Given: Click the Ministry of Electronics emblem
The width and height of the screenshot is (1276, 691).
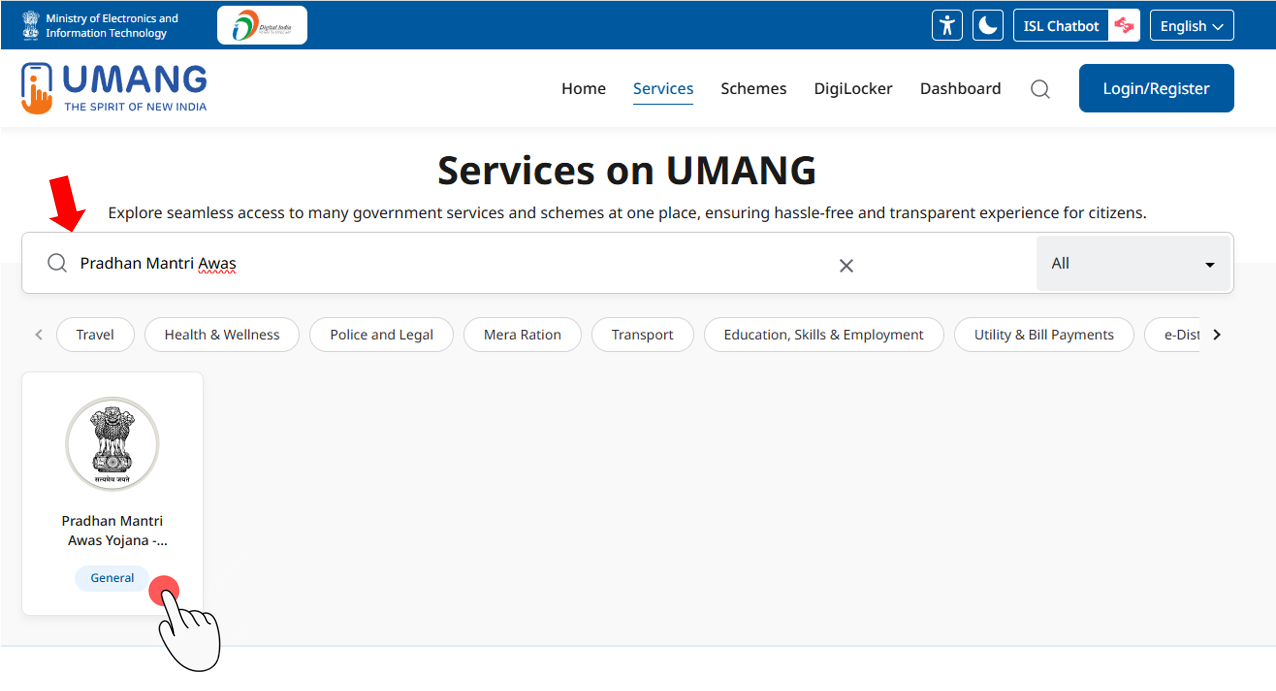Looking at the screenshot, I should coord(30,24).
